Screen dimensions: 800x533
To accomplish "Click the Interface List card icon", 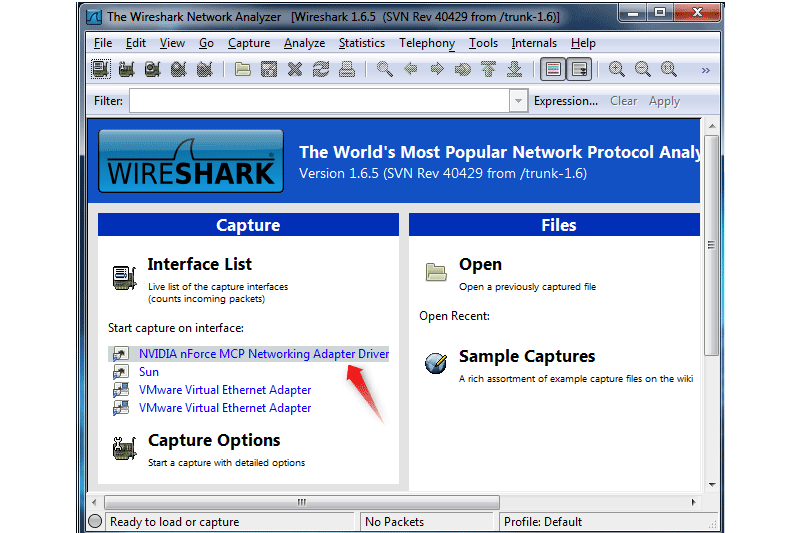I will (124, 278).
